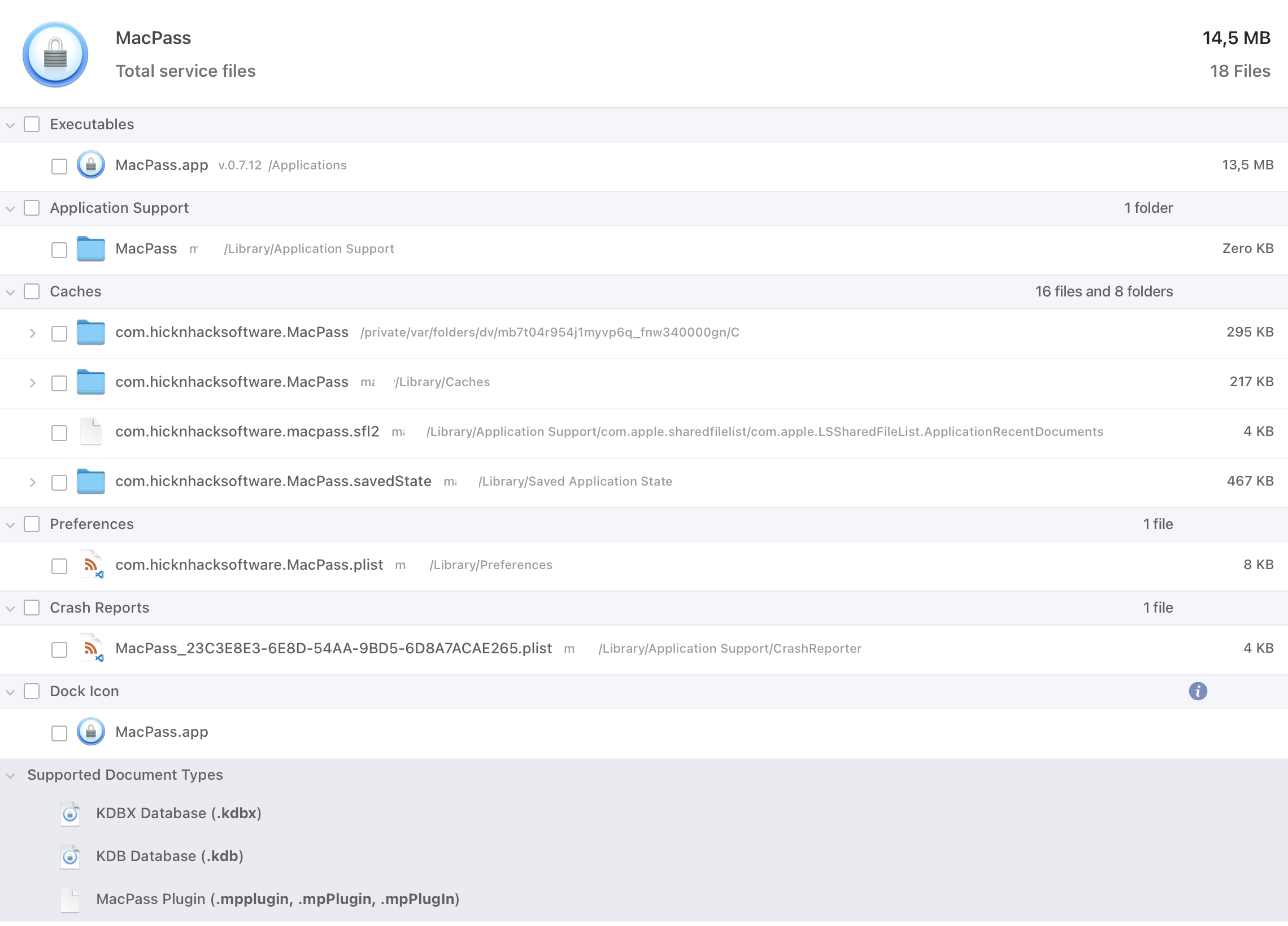Screen dimensions: 1288x926
Task: Click the MacPass folder icon under Application Support
Action: click(91, 248)
